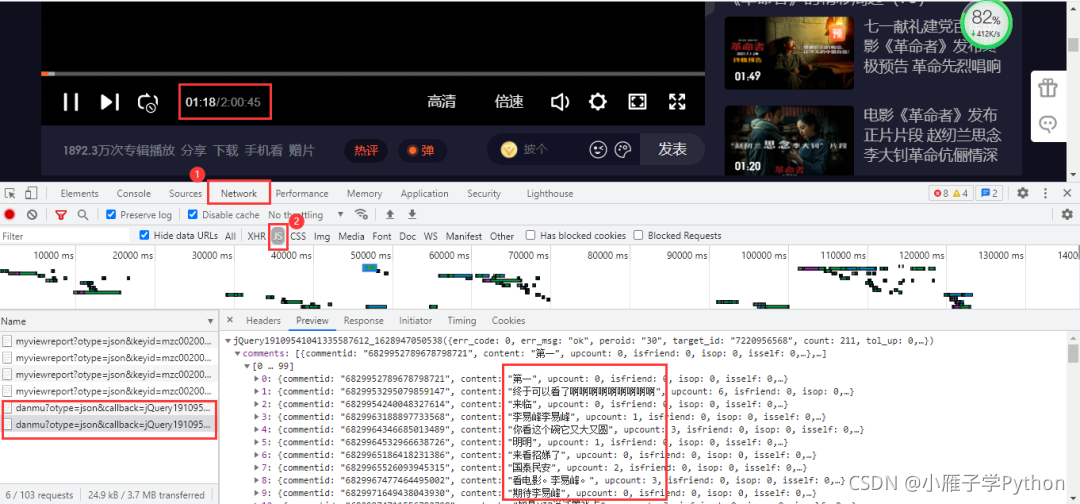Viewport: 1080px width, 504px height.
Task: Open network conditions wifi icon
Action: (x=361, y=215)
